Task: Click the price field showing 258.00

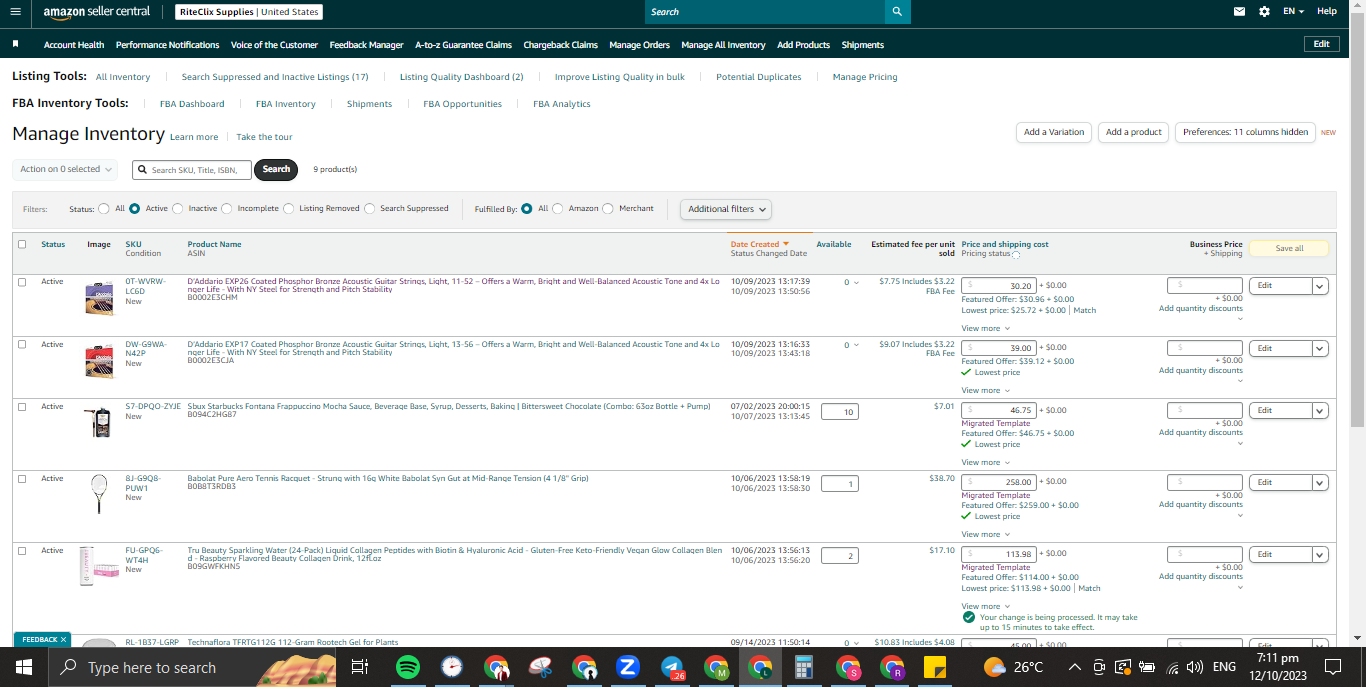Action: click(999, 482)
